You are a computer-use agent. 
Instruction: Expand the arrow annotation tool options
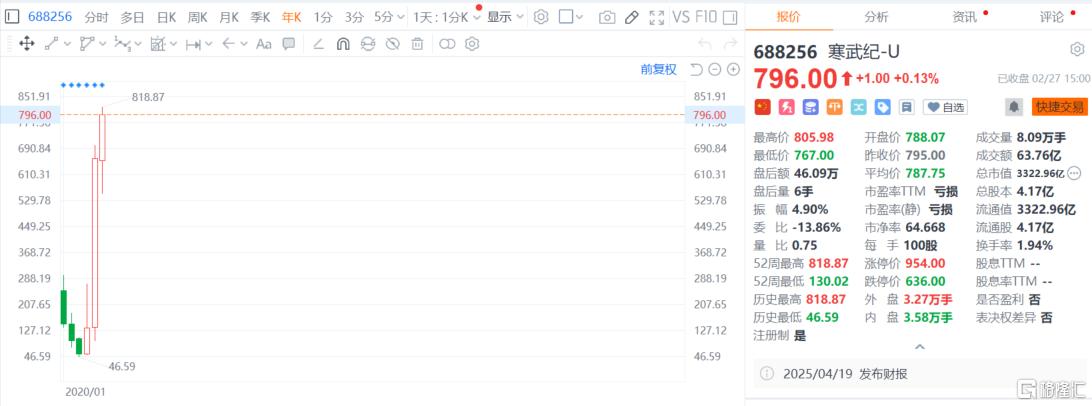coord(244,45)
